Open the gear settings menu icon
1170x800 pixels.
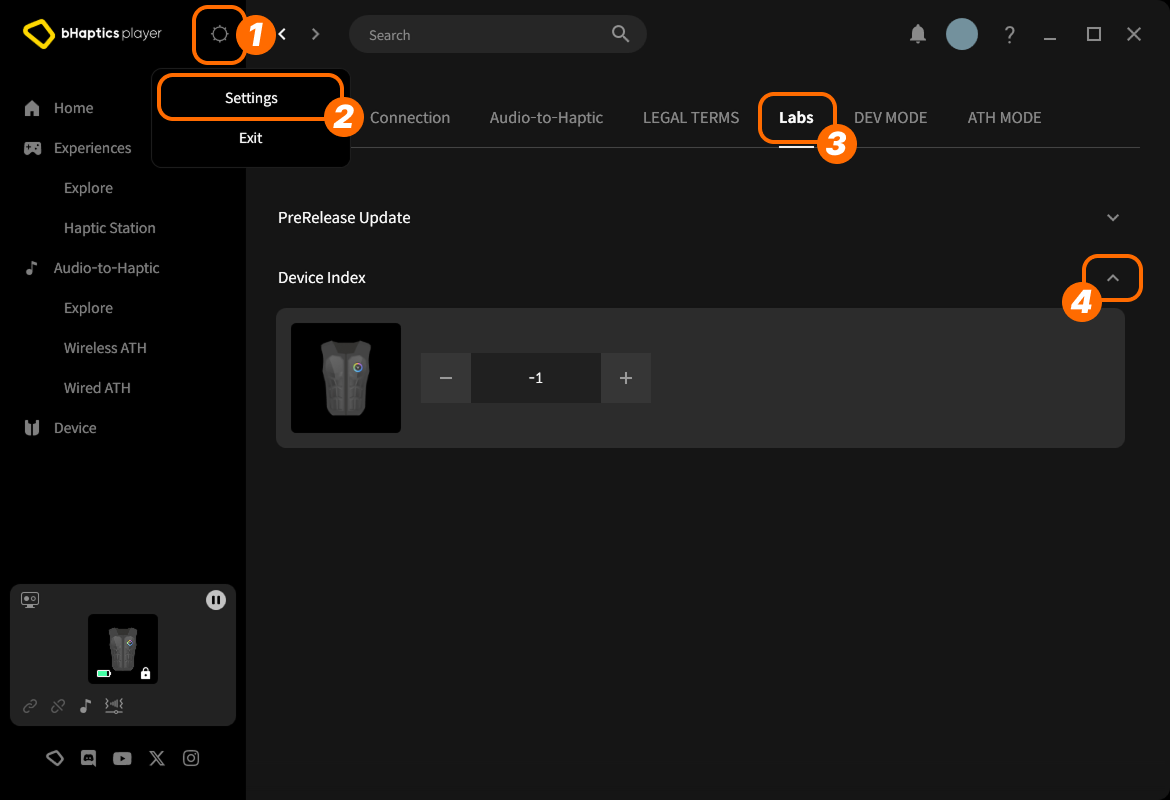pos(219,34)
